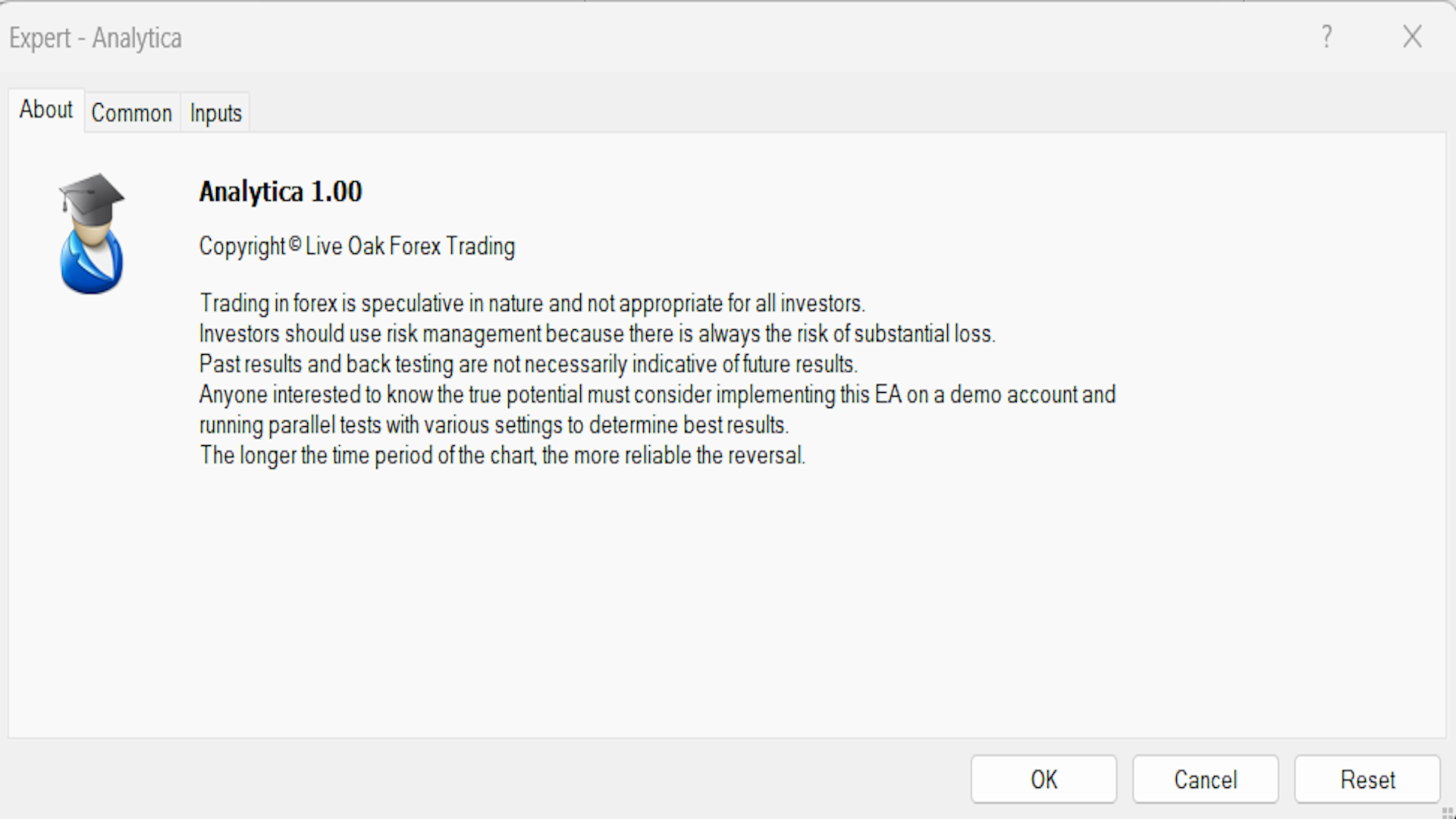
Task: Click the "Investors should use risk management" line
Action: pyautogui.click(x=597, y=334)
